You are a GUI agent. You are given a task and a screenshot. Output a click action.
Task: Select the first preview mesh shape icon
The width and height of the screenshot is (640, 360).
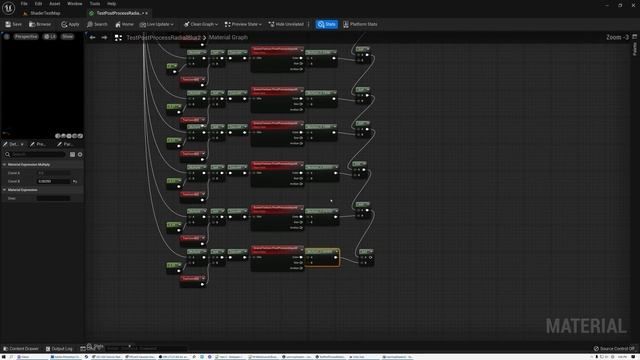pos(58,136)
